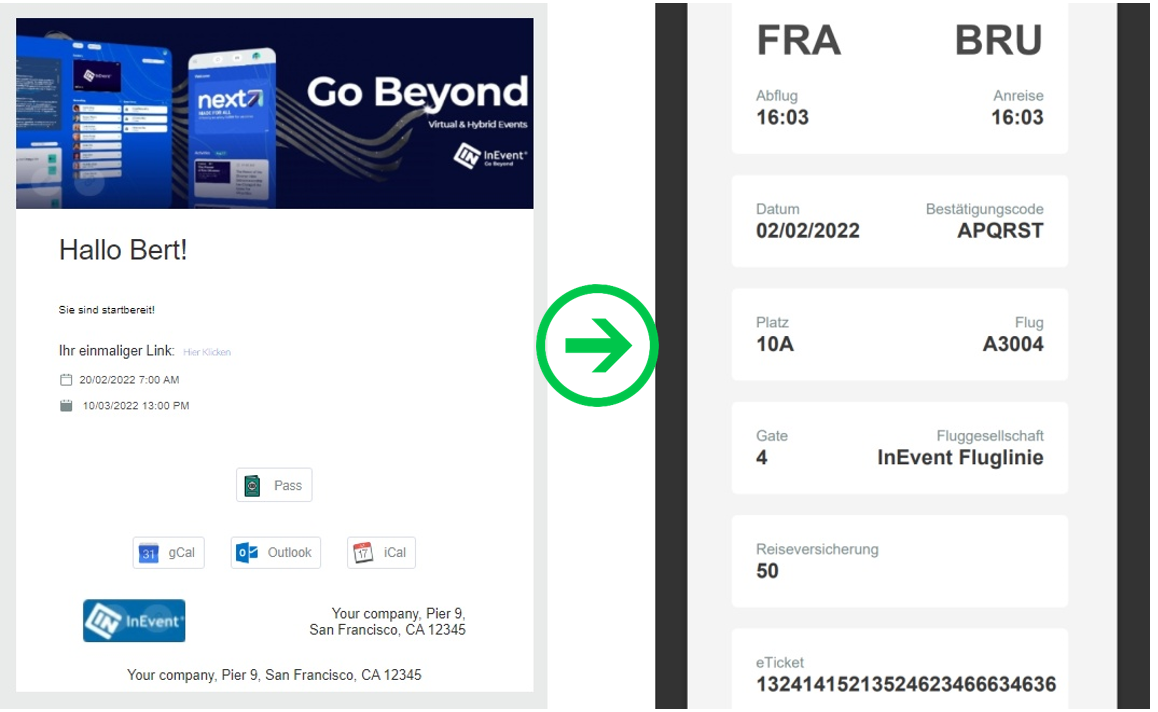Click the iCal calendar icon

coord(363,552)
